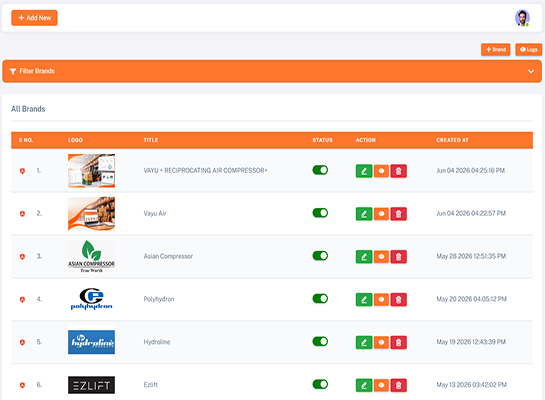This screenshot has height=400, width=545.
Task: Click the + Brand button
Action: pos(496,49)
